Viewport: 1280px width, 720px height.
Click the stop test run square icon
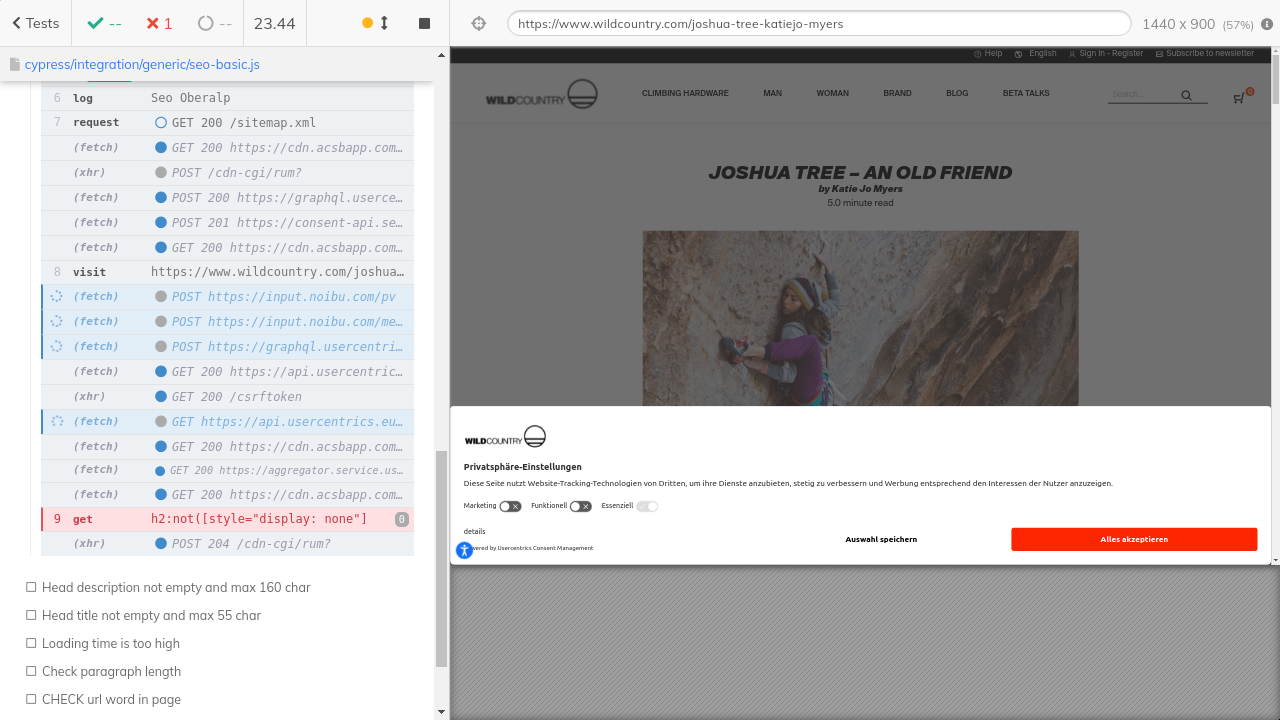point(424,23)
